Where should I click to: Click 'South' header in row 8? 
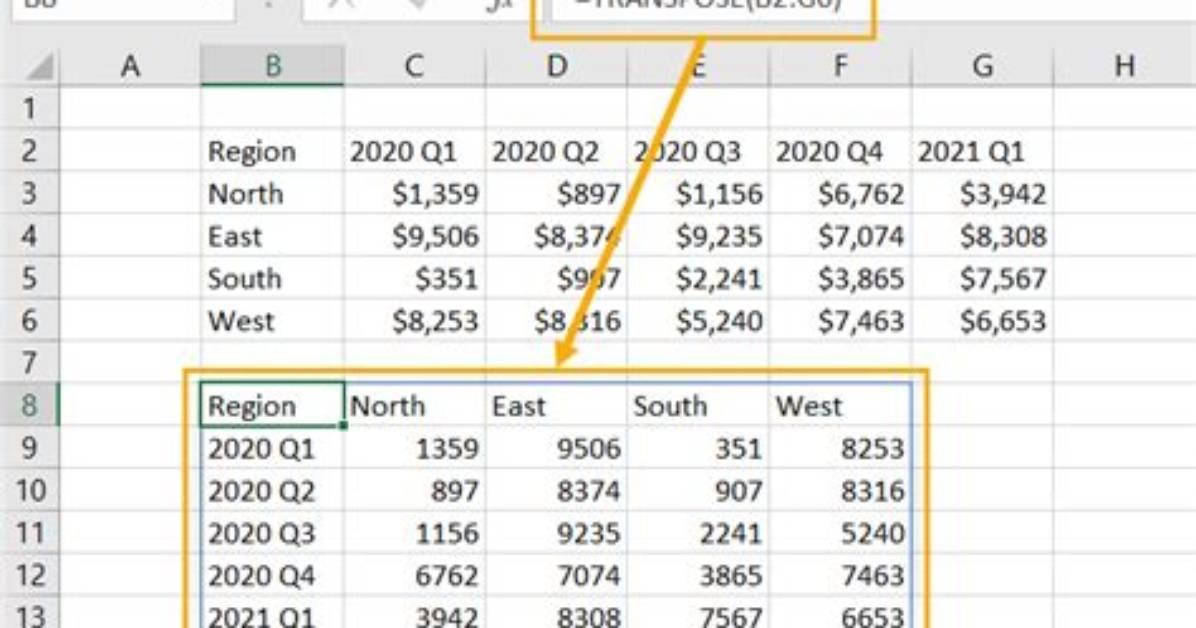(x=698, y=405)
